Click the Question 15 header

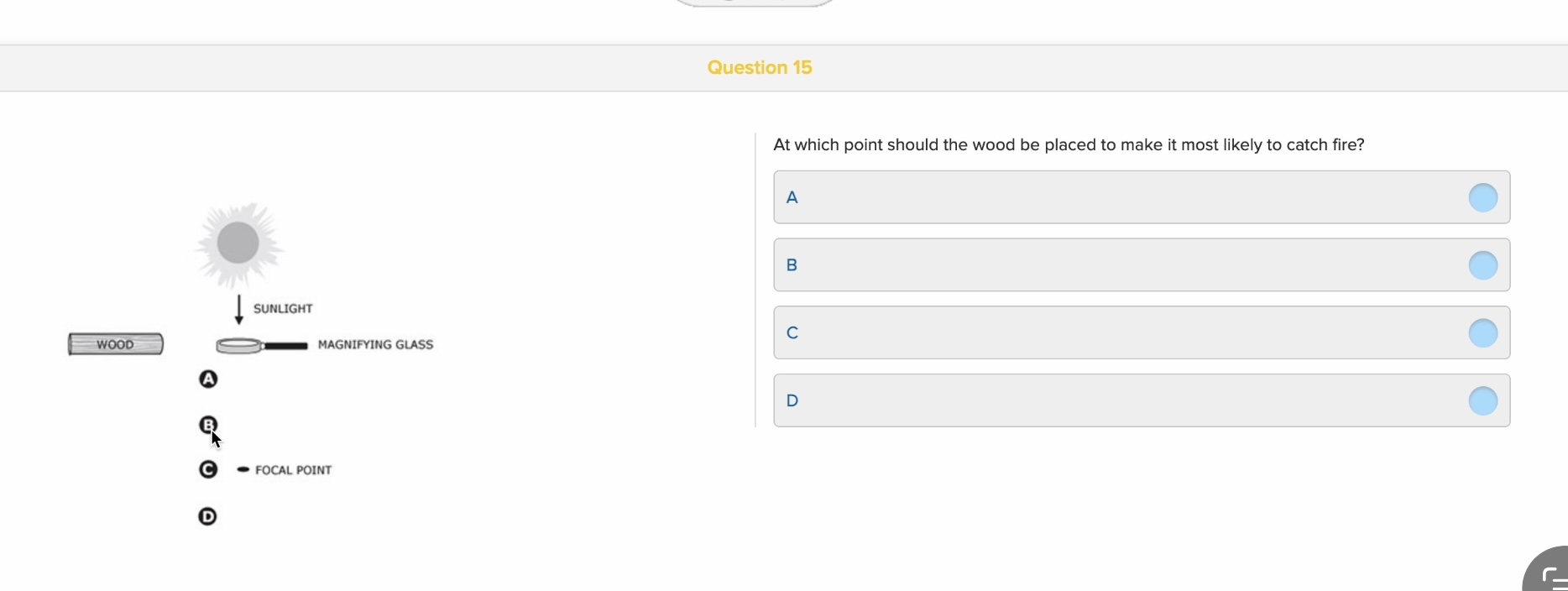point(760,68)
